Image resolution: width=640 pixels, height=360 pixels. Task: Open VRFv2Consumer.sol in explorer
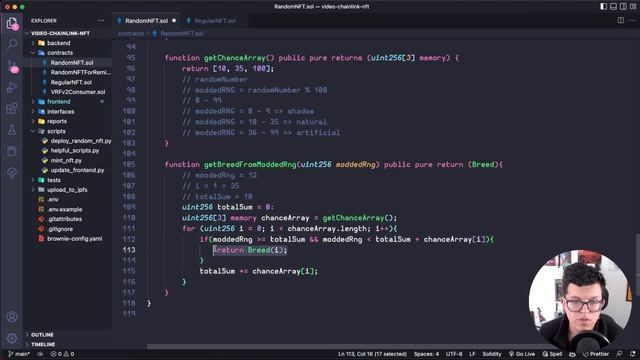click(x=78, y=92)
